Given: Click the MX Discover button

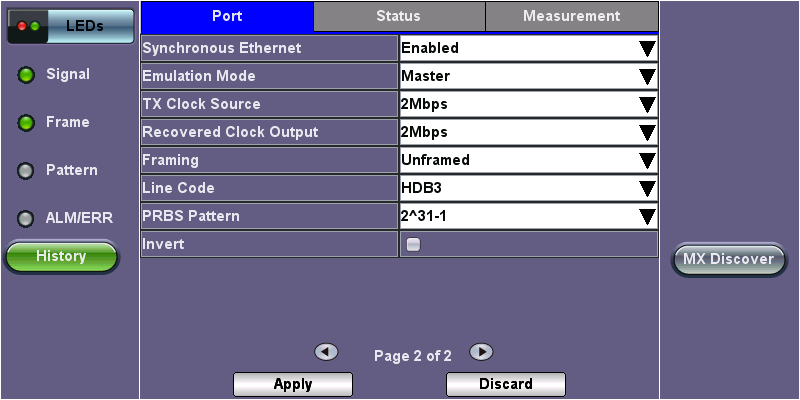Looking at the screenshot, I should point(727,259).
